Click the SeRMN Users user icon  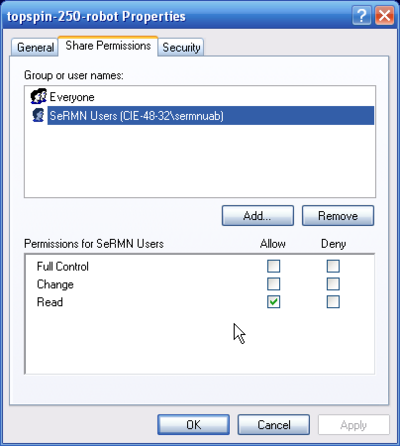(38, 115)
